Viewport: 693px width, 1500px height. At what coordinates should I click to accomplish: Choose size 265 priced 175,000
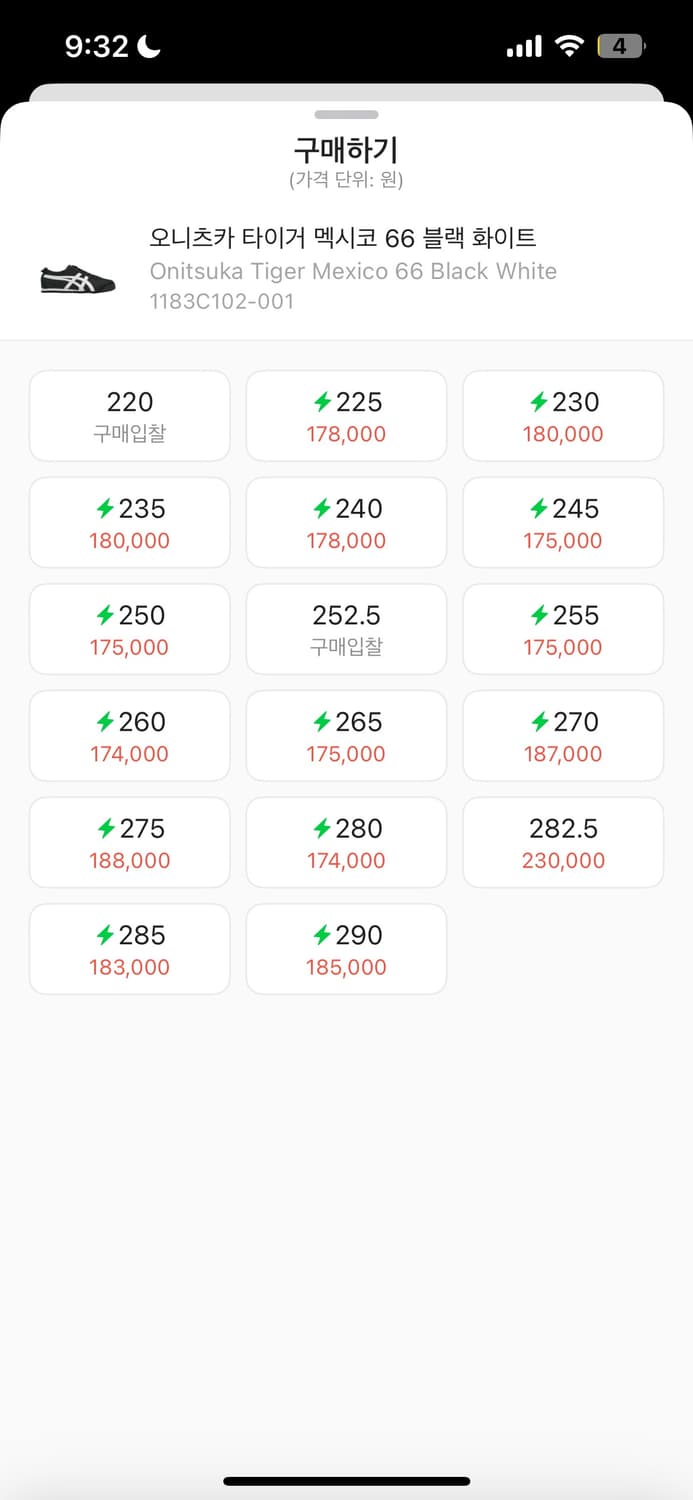[x=346, y=735]
